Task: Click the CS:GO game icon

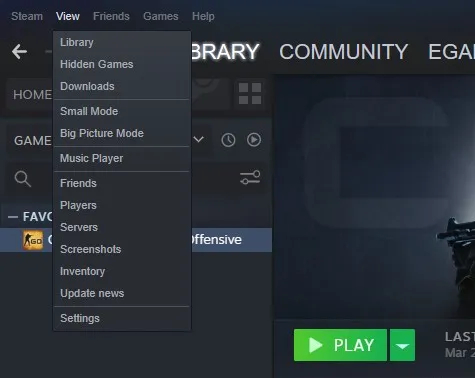Action: tap(33, 240)
